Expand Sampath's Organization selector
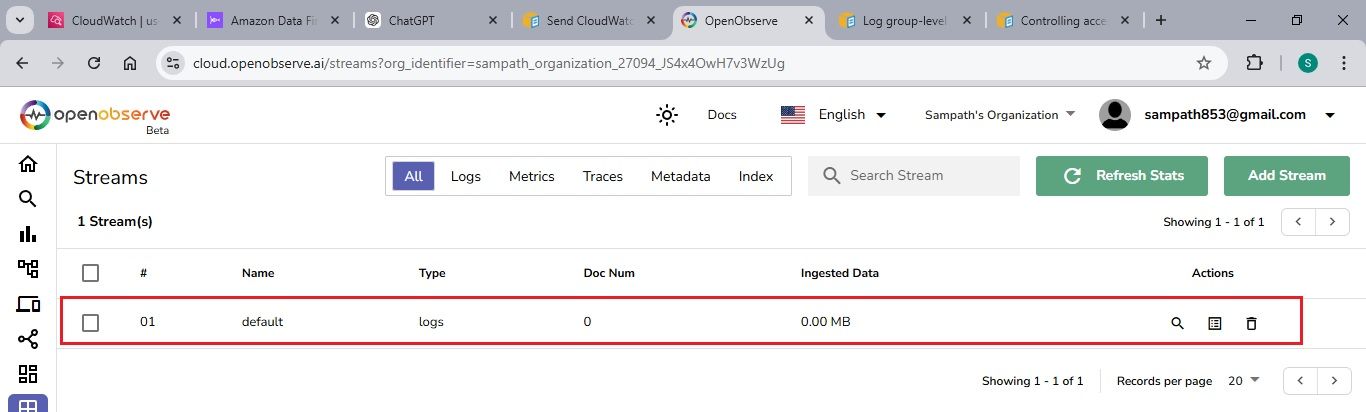The width and height of the screenshot is (1366, 412). point(1000,115)
